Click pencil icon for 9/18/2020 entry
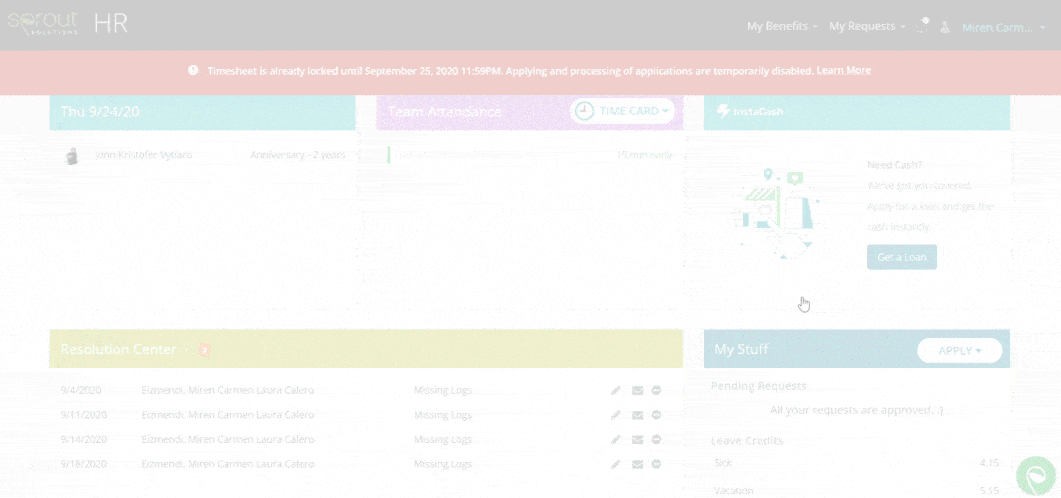 [x=616, y=465]
